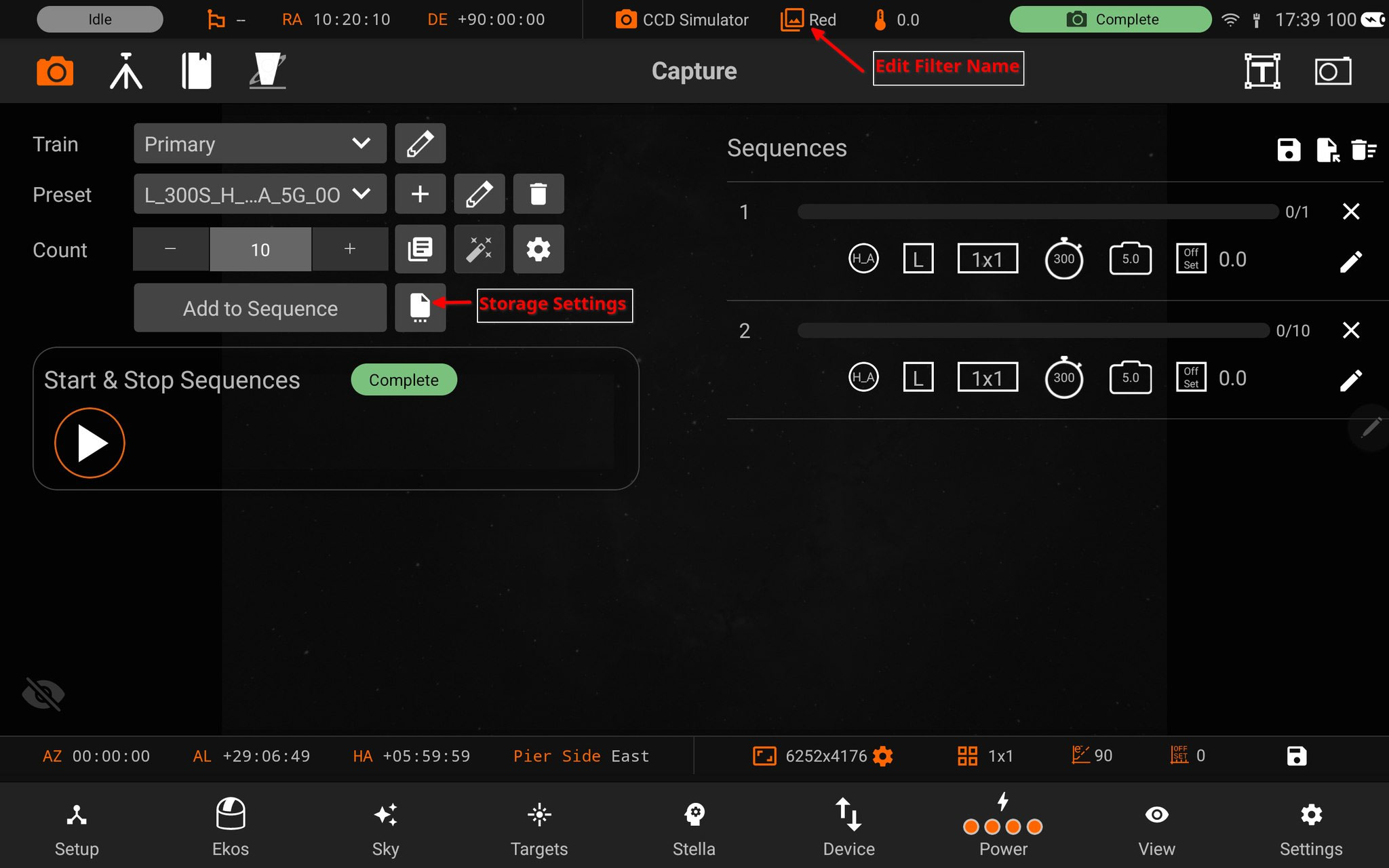Expand the Train Primary dropdown

[x=260, y=144]
